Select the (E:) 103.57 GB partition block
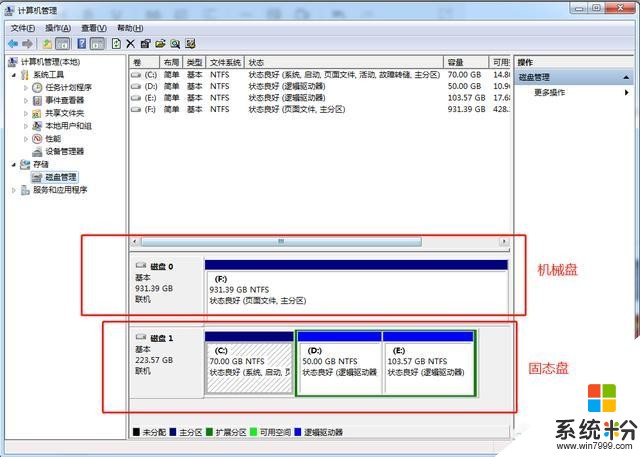Screen dimensions: 640x457 click(x=428, y=363)
